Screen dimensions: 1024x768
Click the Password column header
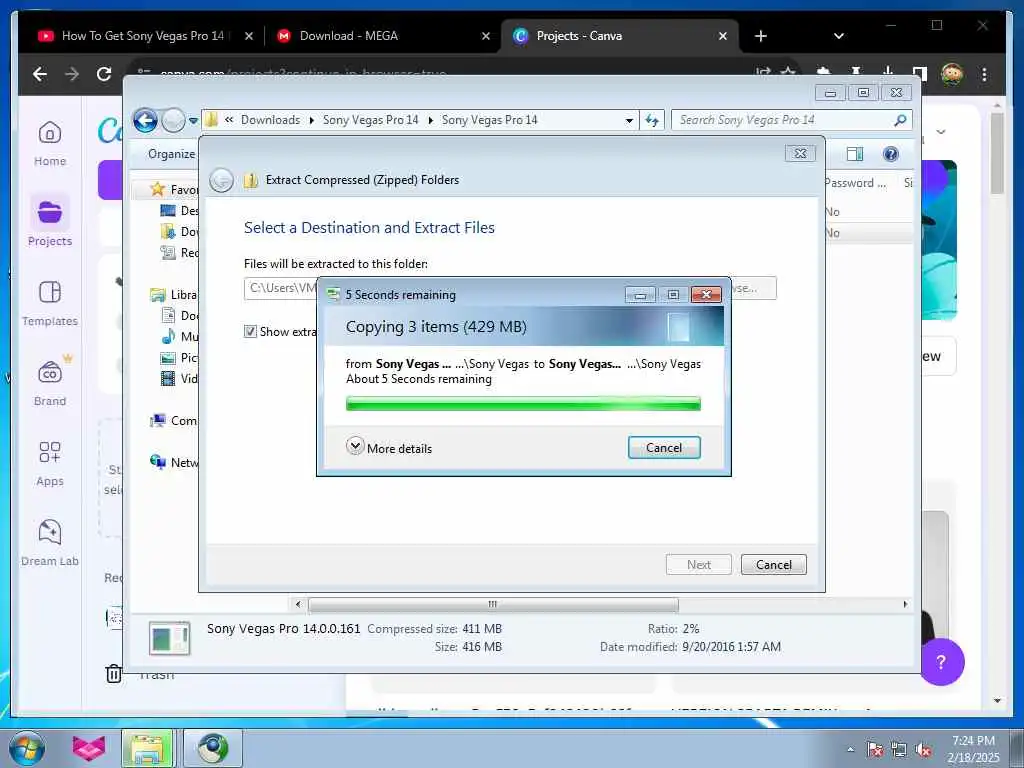pos(855,183)
